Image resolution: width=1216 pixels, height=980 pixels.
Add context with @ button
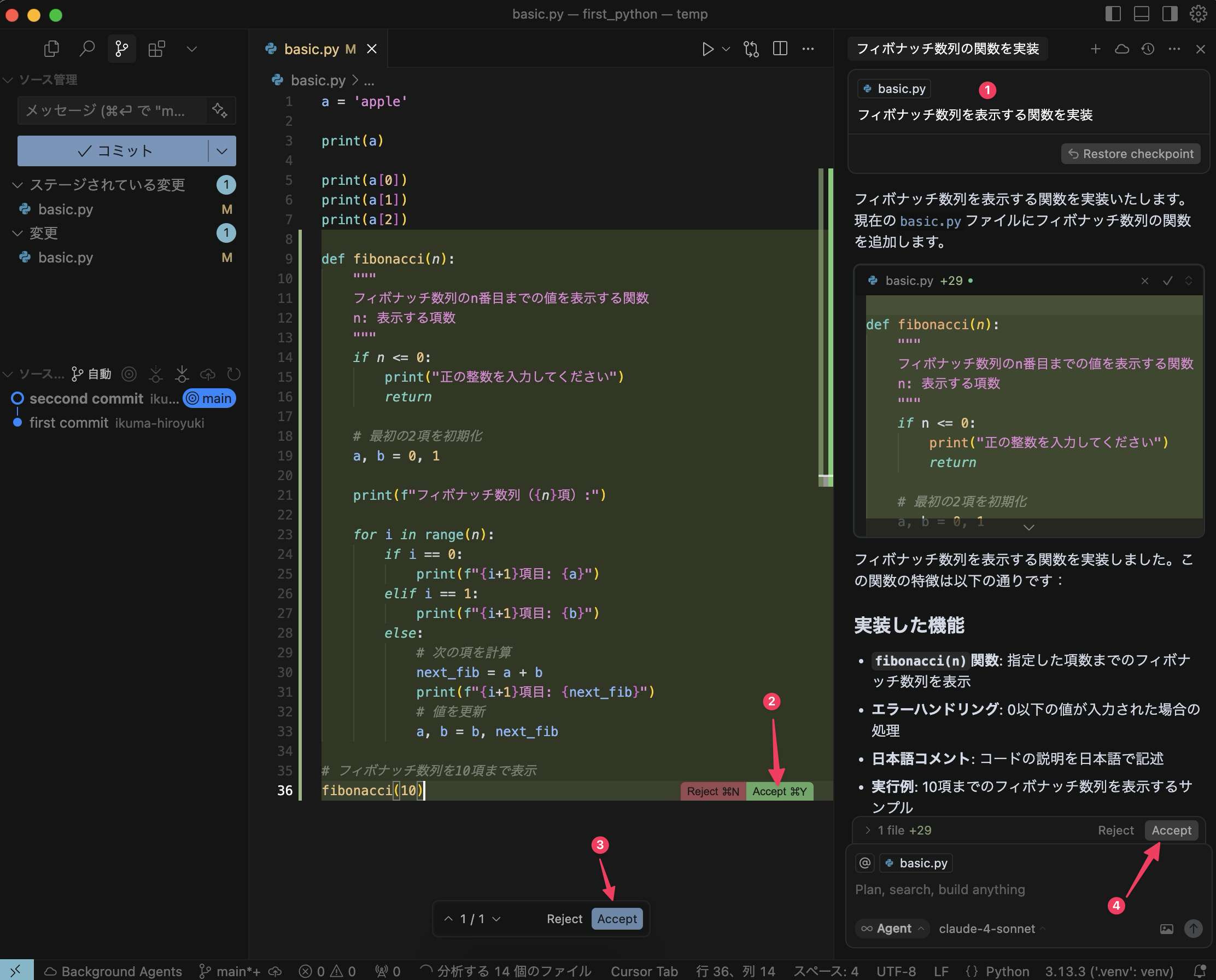coord(865,862)
